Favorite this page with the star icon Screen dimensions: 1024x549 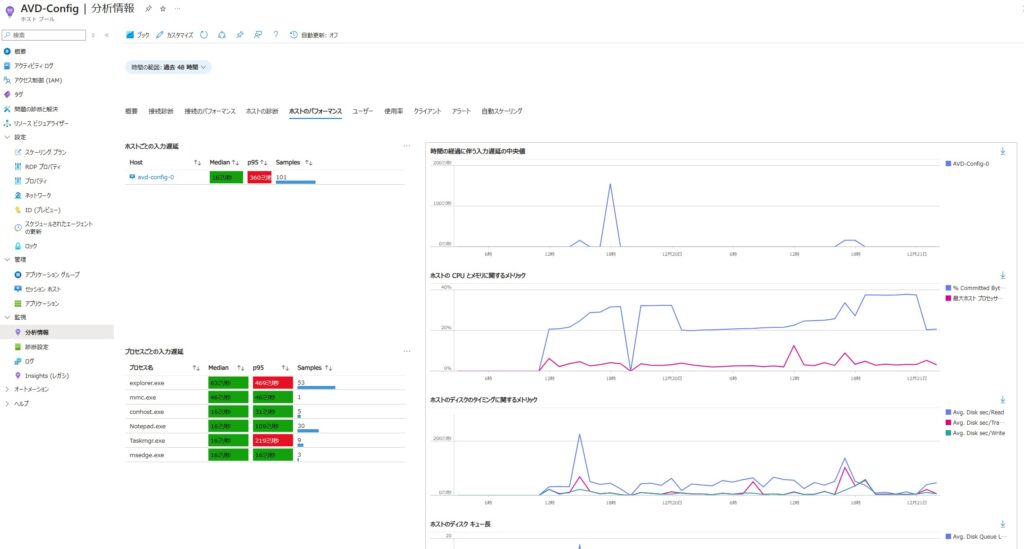coord(163,8)
